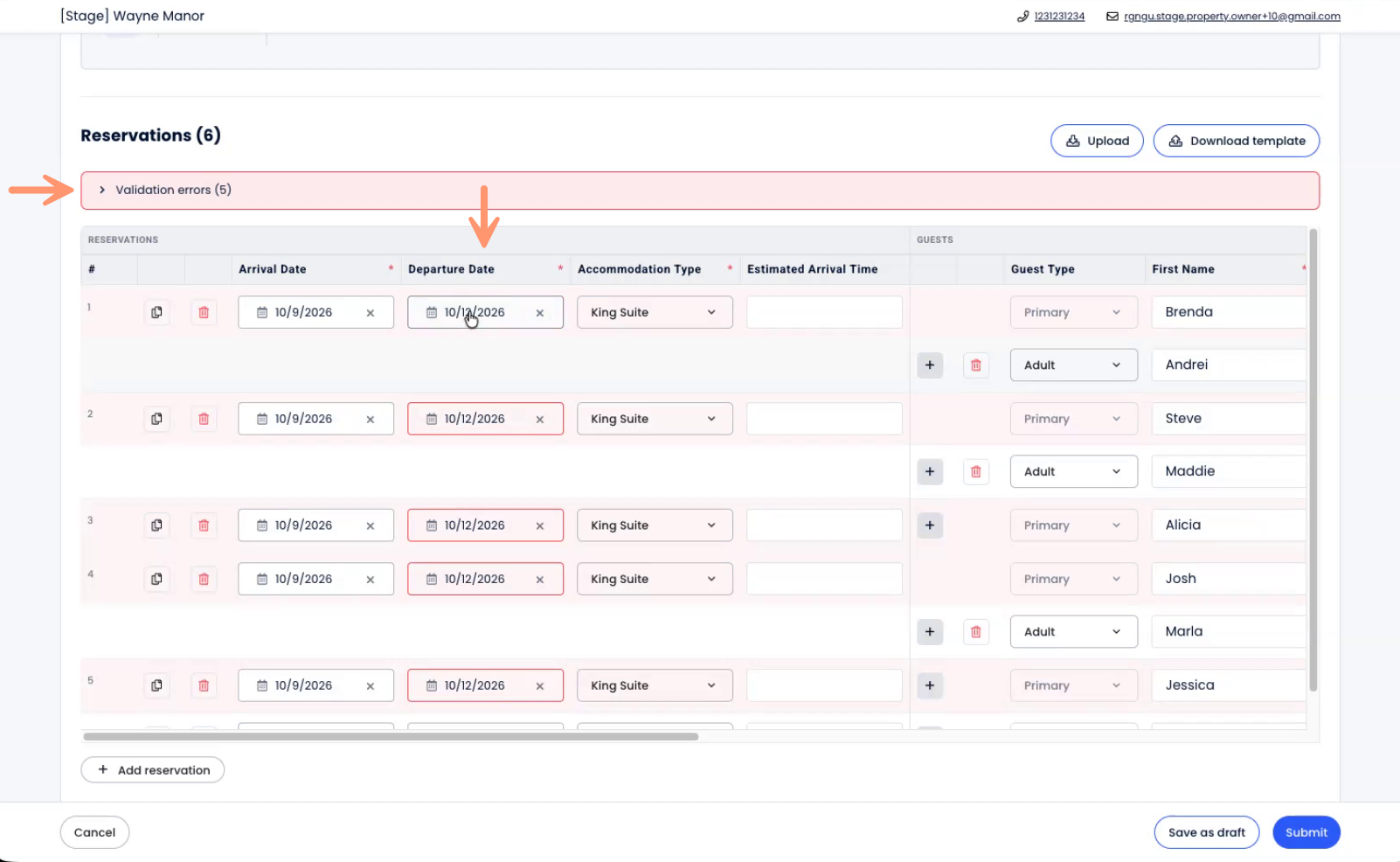
Task: Download the reservations template
Action: [x=1236, y=141]
